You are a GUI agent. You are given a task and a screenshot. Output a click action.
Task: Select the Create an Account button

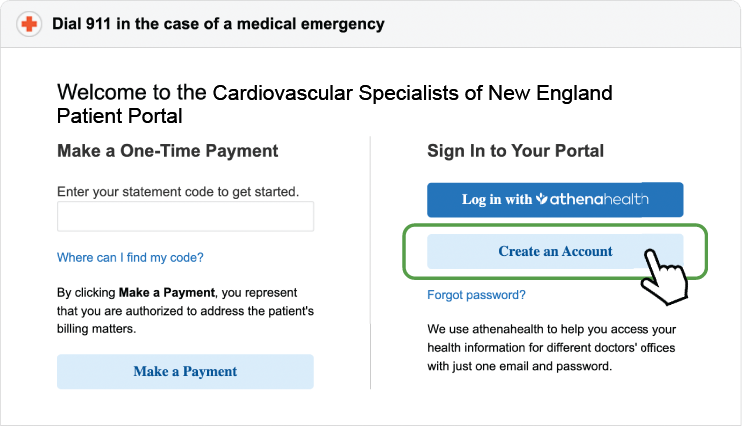coord(555,251)
